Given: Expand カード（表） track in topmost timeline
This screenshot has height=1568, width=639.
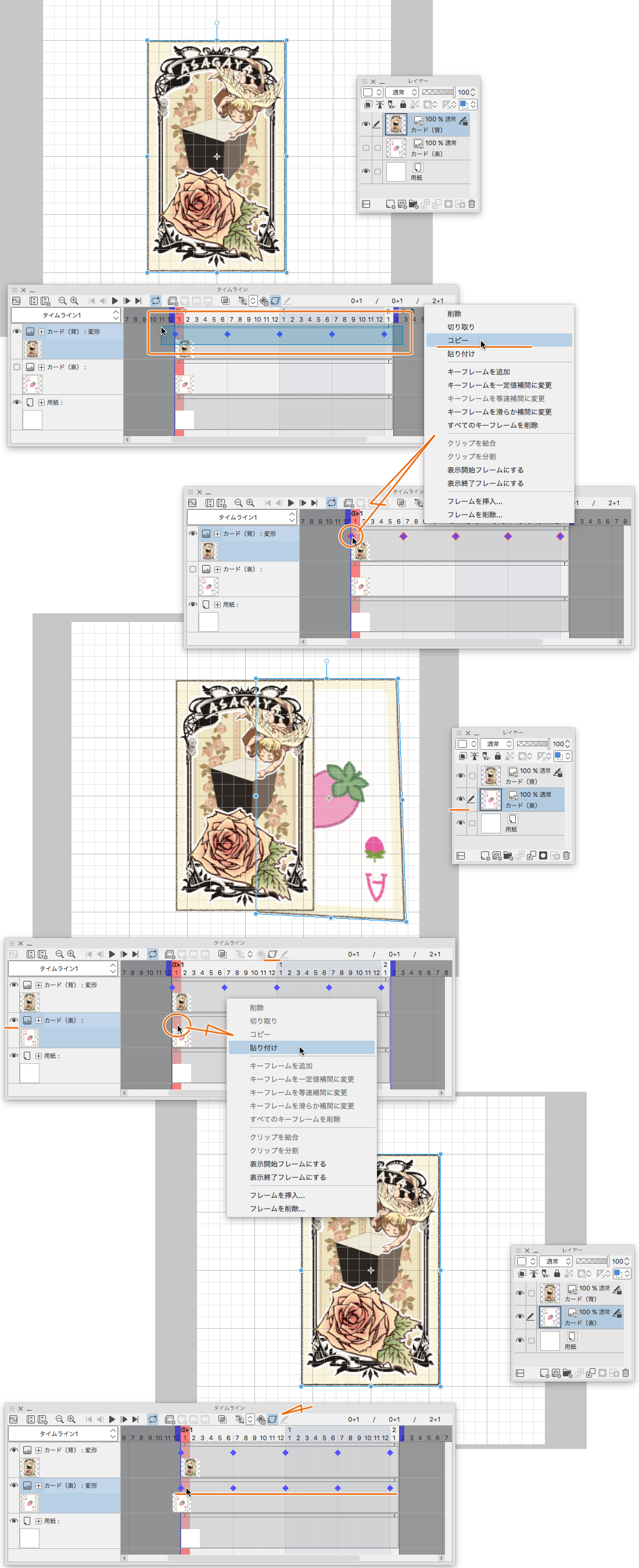Looking at the screenshot, I should (x=41, y=367).
